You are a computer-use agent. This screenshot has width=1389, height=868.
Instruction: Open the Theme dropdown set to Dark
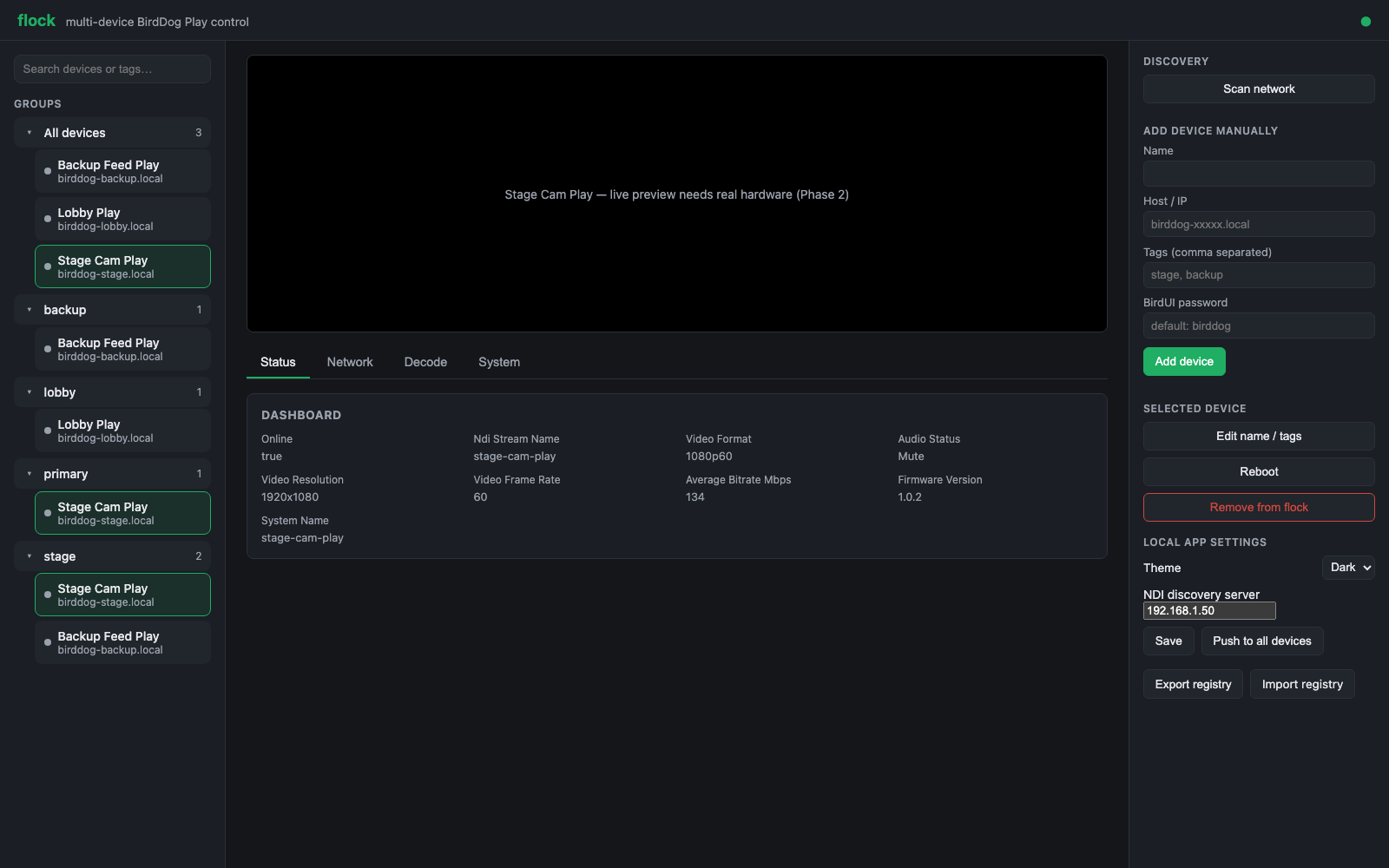pyautogui.click(x=1348, y=568)
